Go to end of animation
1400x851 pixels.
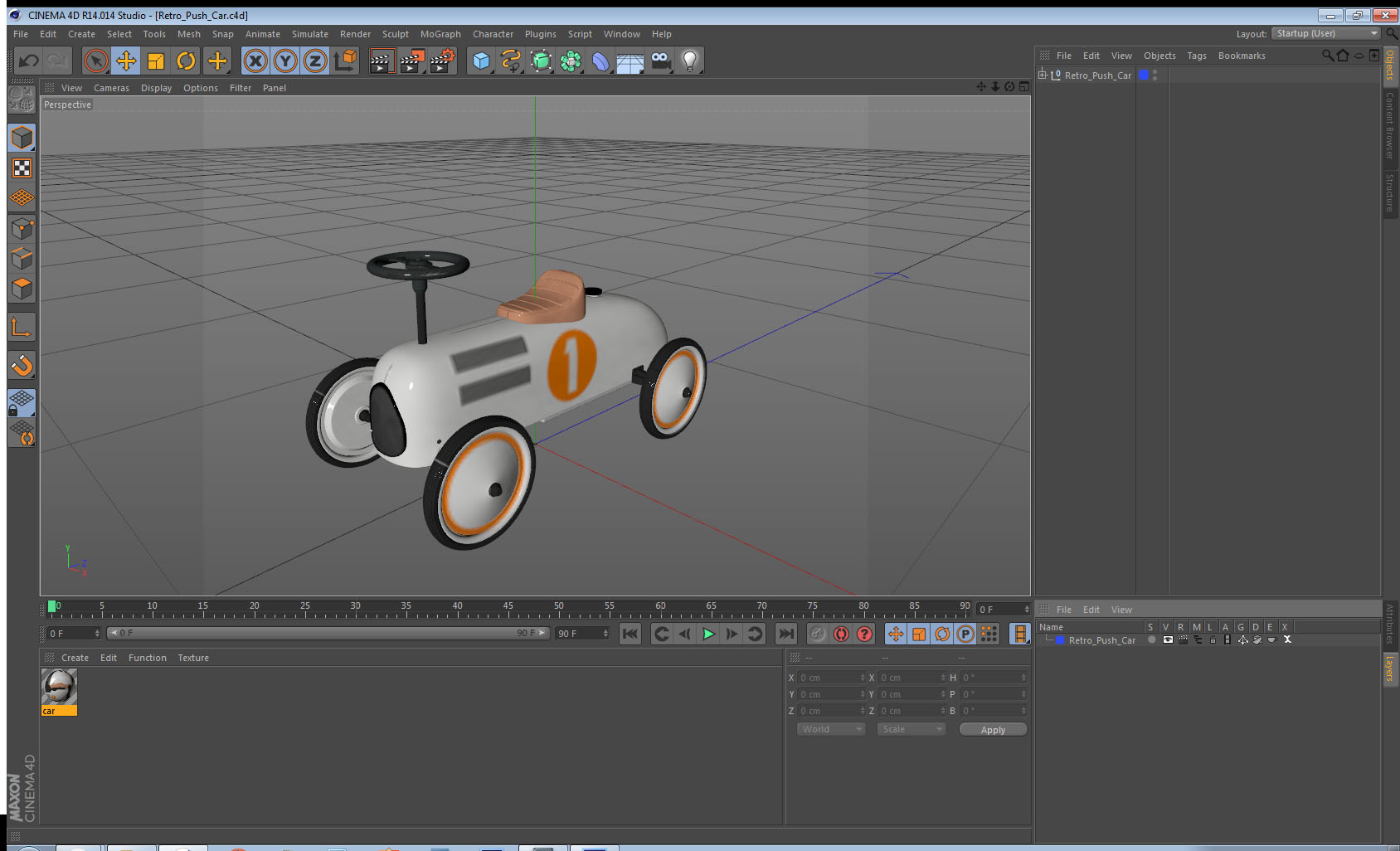click(785, 634)
